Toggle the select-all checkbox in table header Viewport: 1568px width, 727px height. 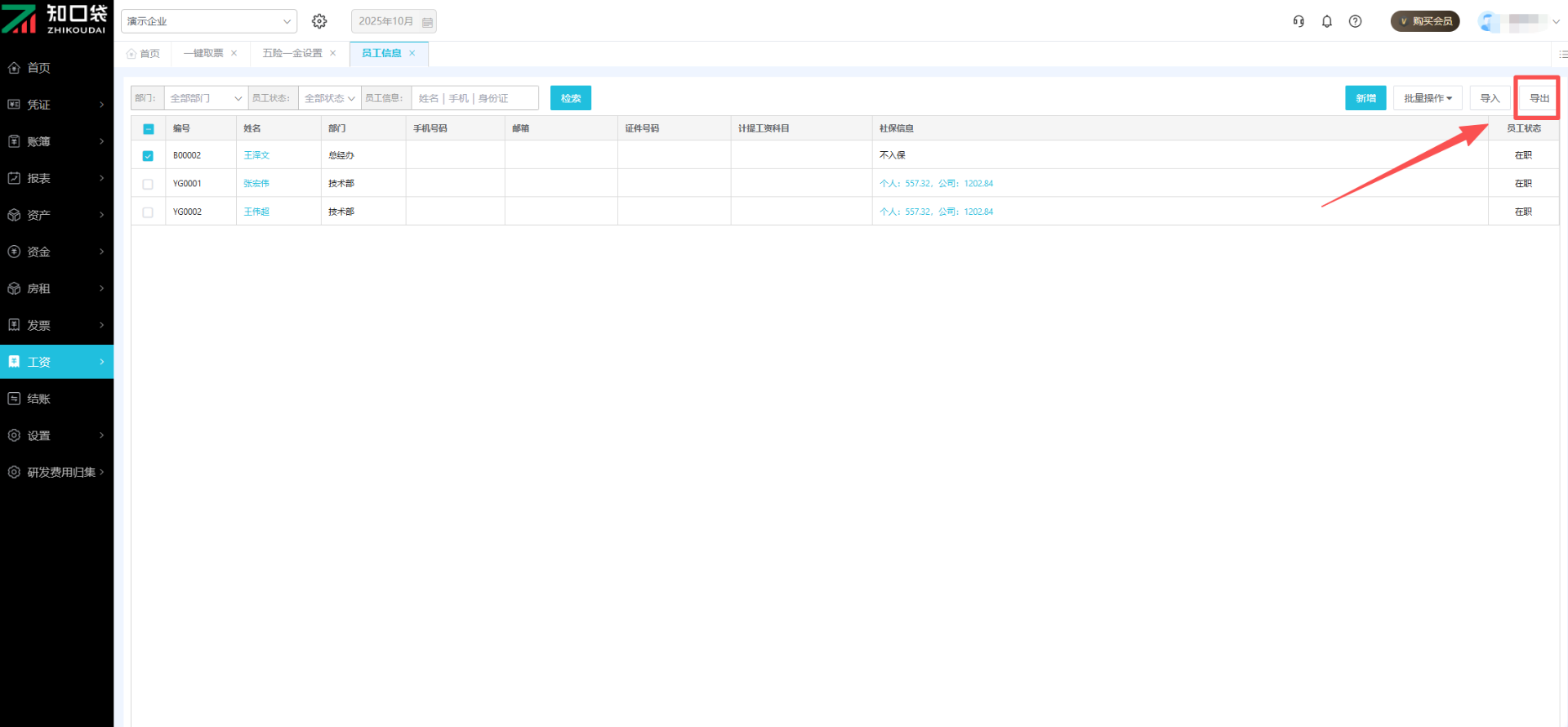(x=148, y=129)
